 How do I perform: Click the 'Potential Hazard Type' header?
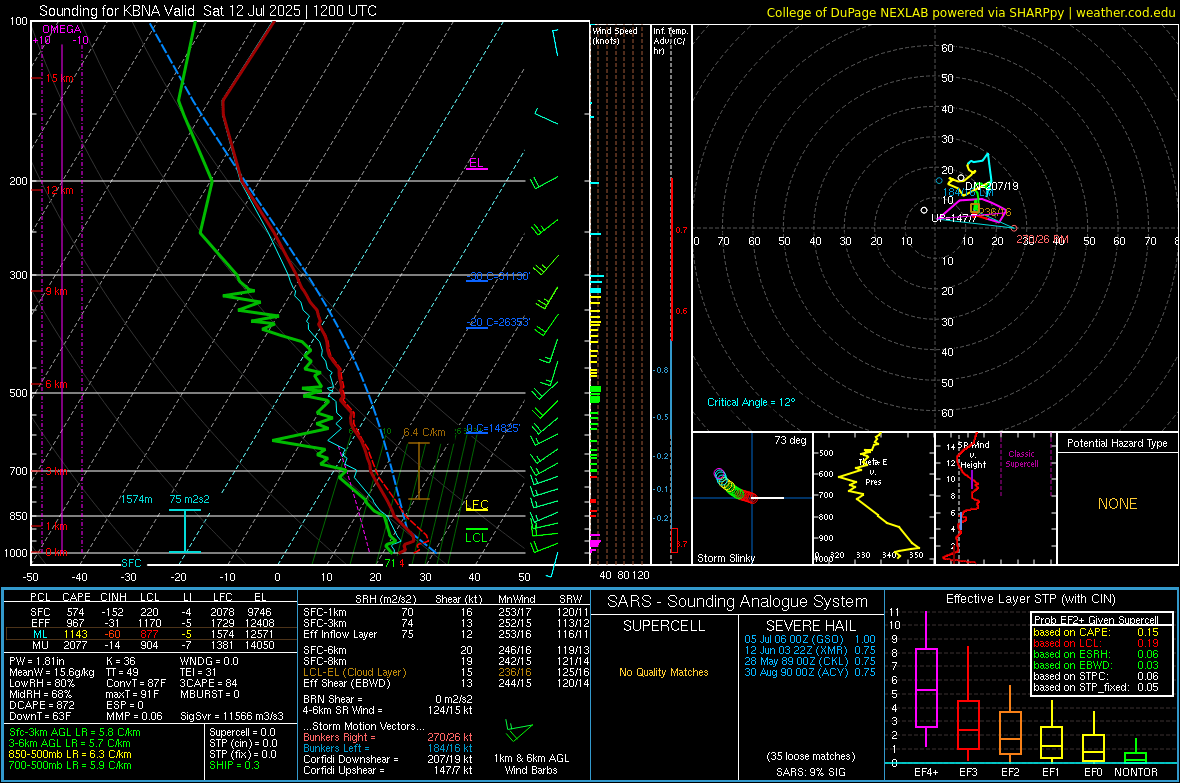tap(1118, 443)
